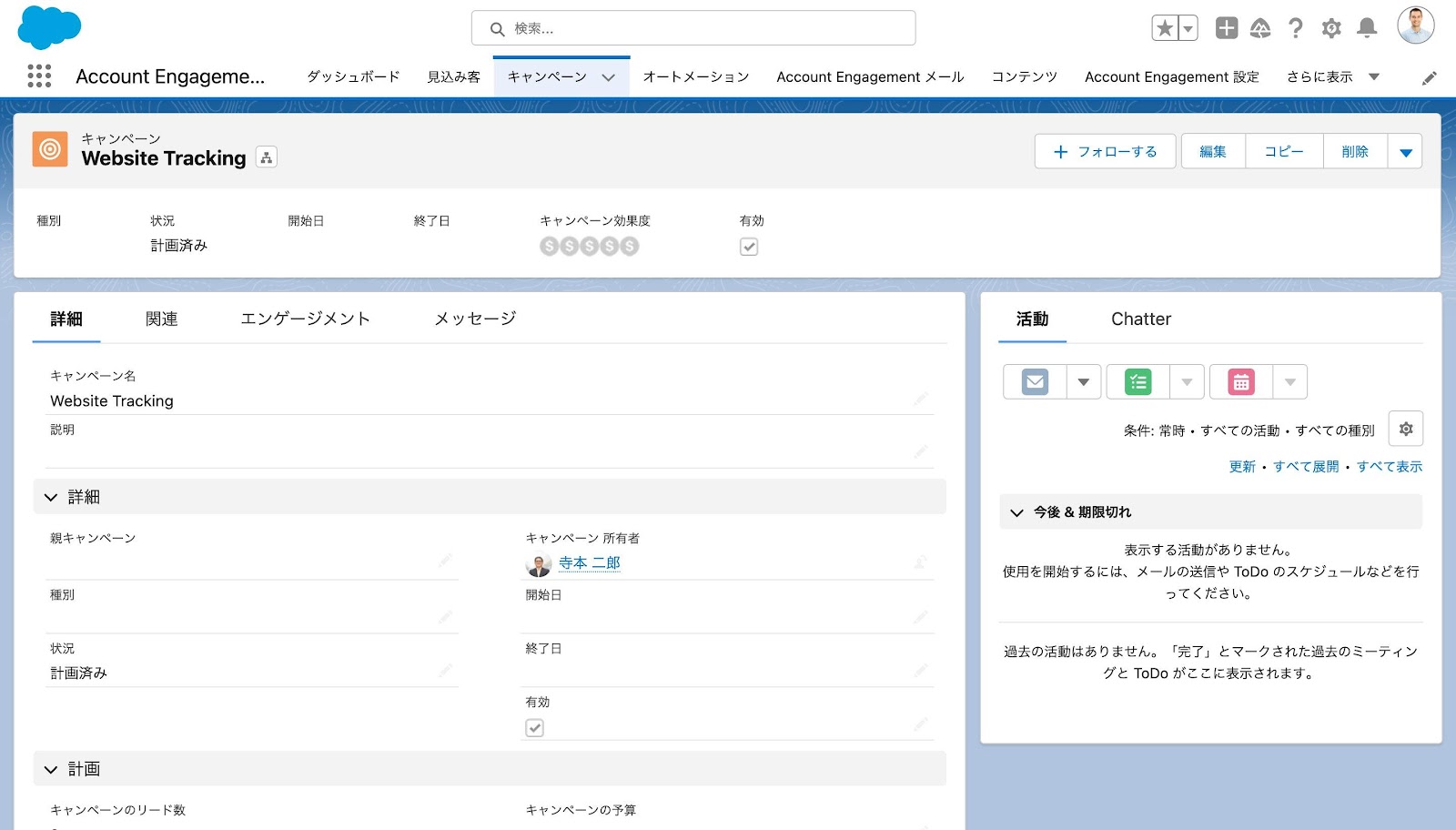The height and width of the screenshot is (830, 1456).
Task: View the campaign hierarchy icon
Action: (x=267, y=157)
